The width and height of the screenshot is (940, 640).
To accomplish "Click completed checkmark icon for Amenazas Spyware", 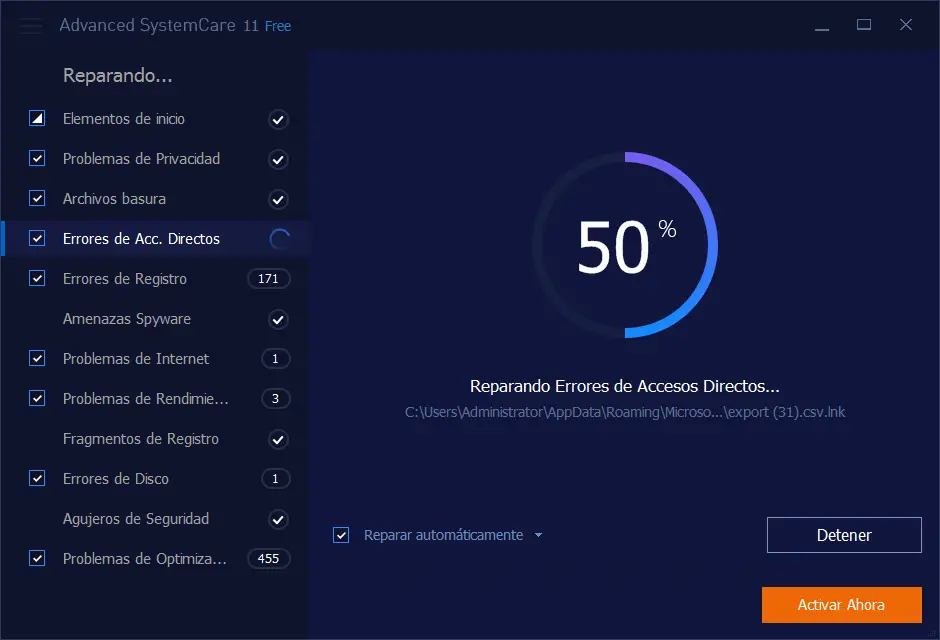I will click(278, 319).
